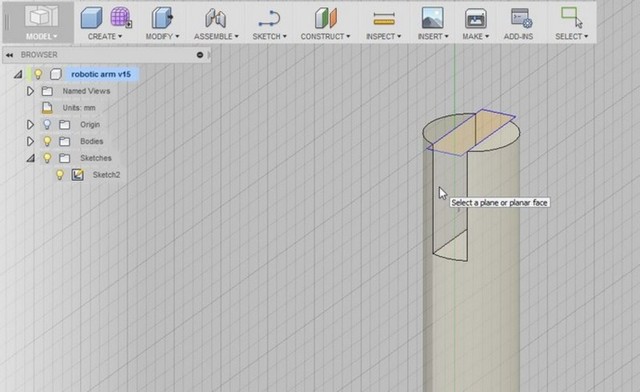Open the SKETCH menu
Image resolution: width=640 pixels, height=392 pixels.
pyautogui.click(x=269, y=36)
